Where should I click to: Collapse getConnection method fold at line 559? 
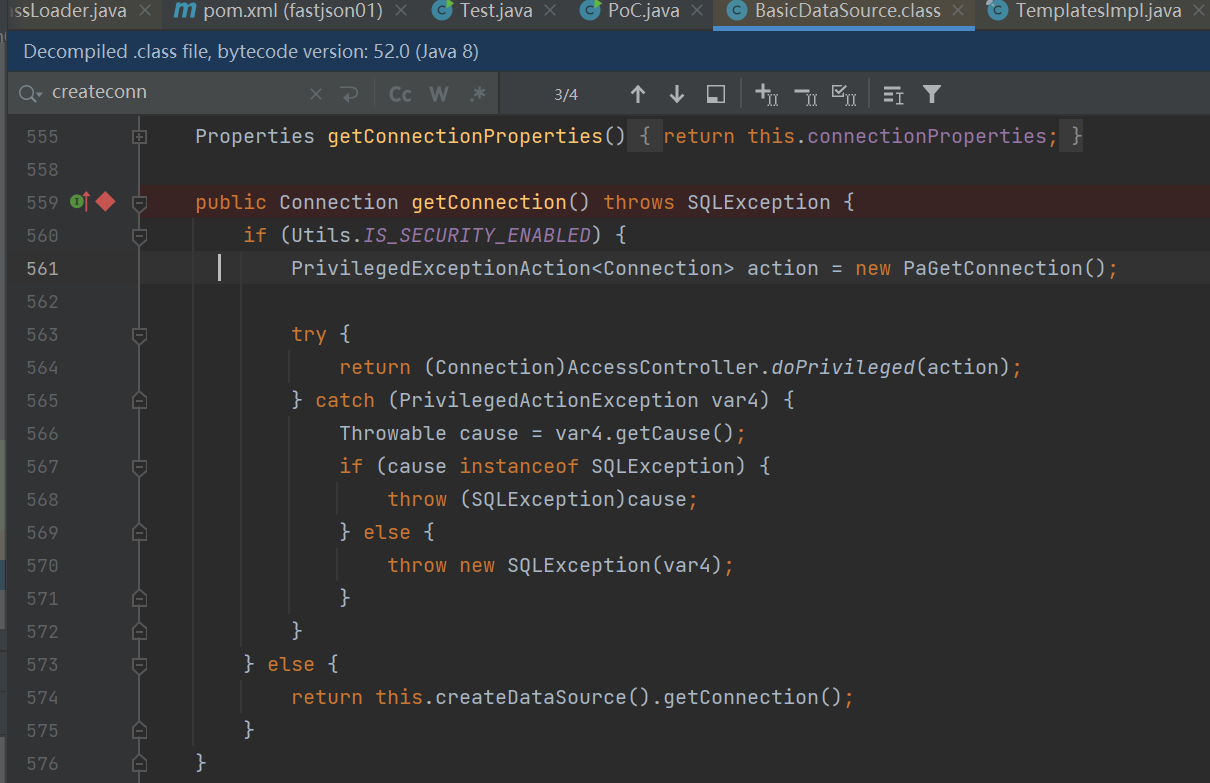pos(140,202)
